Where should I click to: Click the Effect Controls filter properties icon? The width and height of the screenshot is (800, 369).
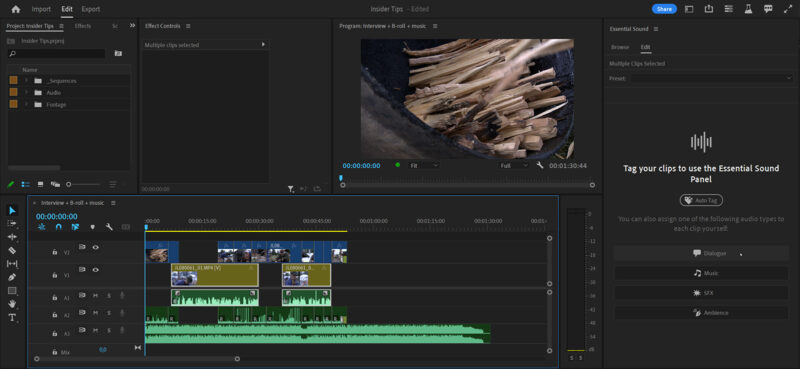click(x=290, y=189)
